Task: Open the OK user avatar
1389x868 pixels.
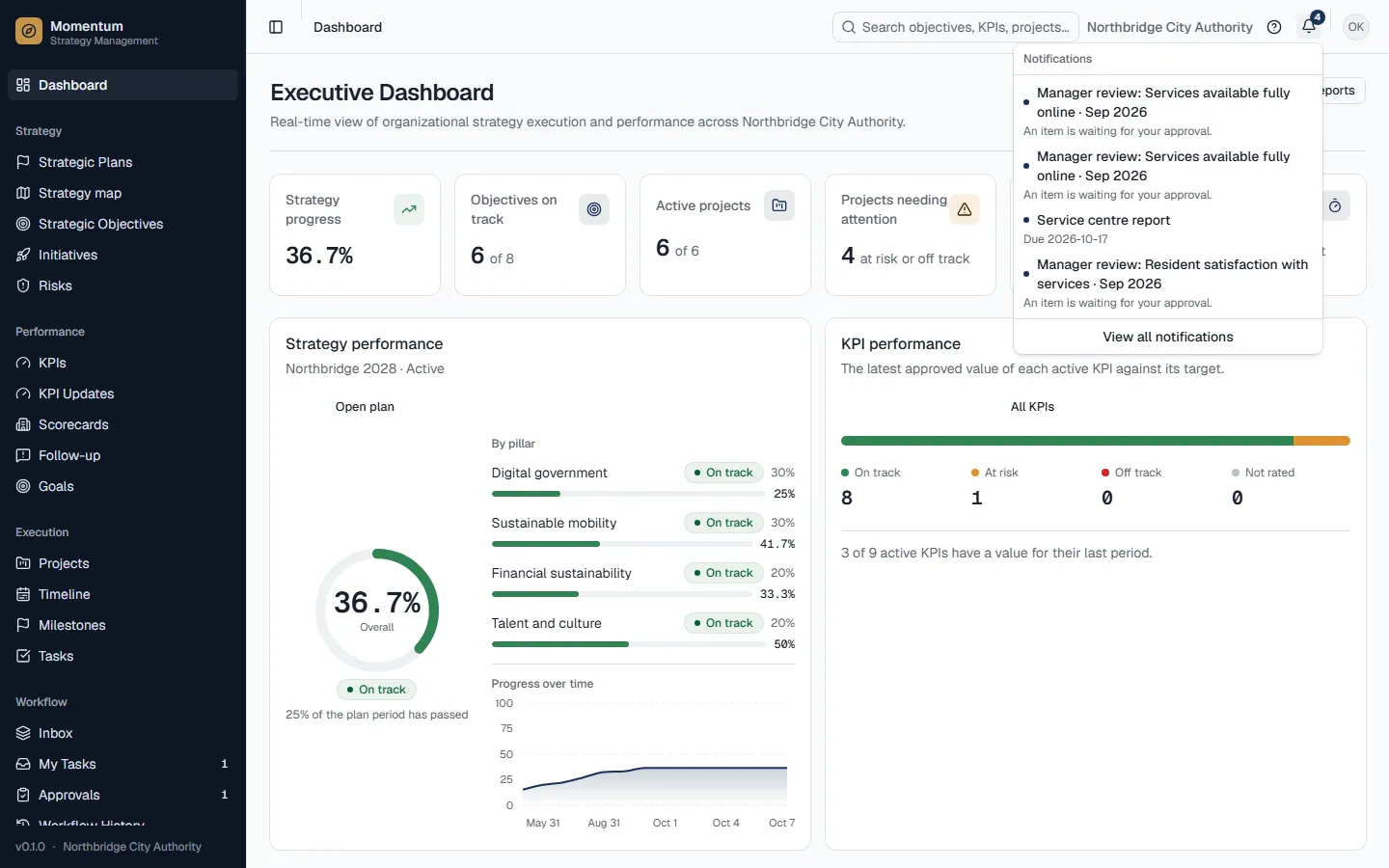Action: tap(1356, 27)
